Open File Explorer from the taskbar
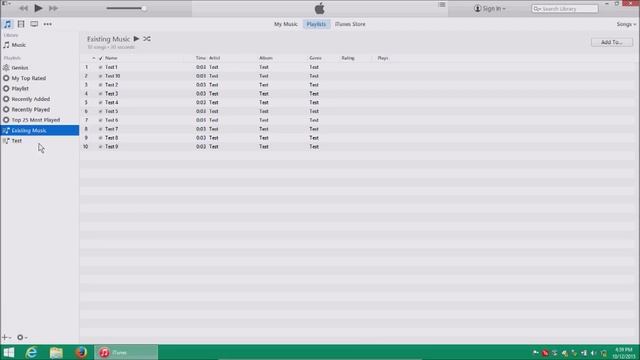Viewport: 640px width, 360px height. (56, 352)
